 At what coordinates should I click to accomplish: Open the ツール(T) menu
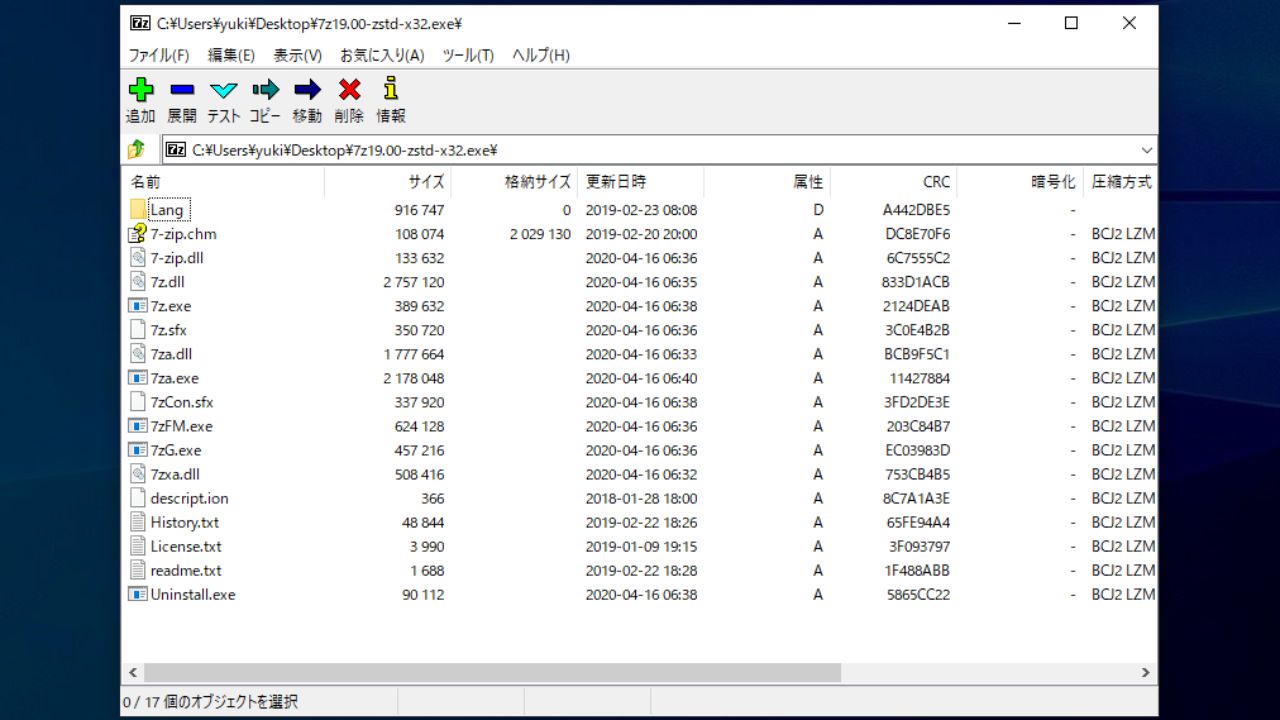(x=468, y=55)
